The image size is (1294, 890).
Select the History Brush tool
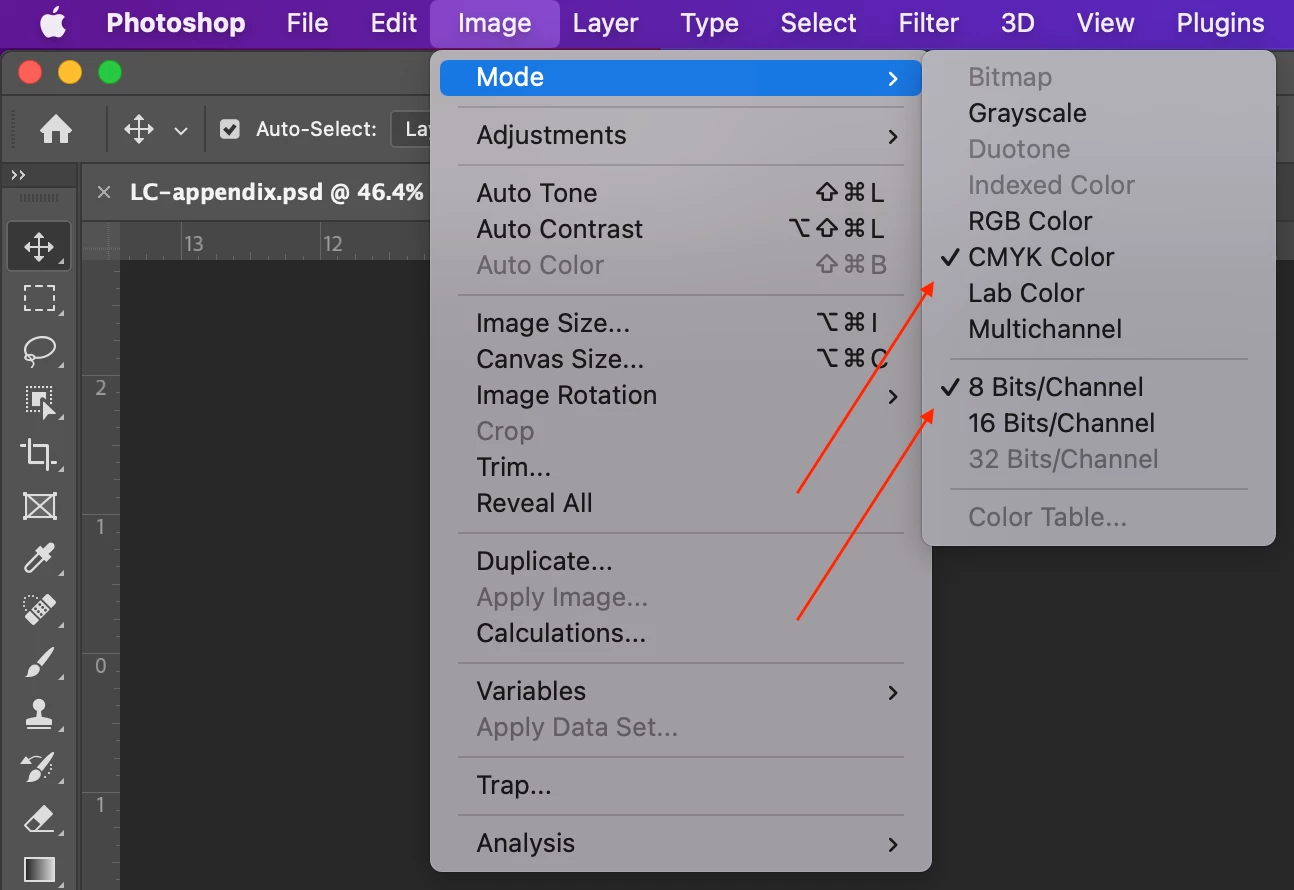coord(39,767)
